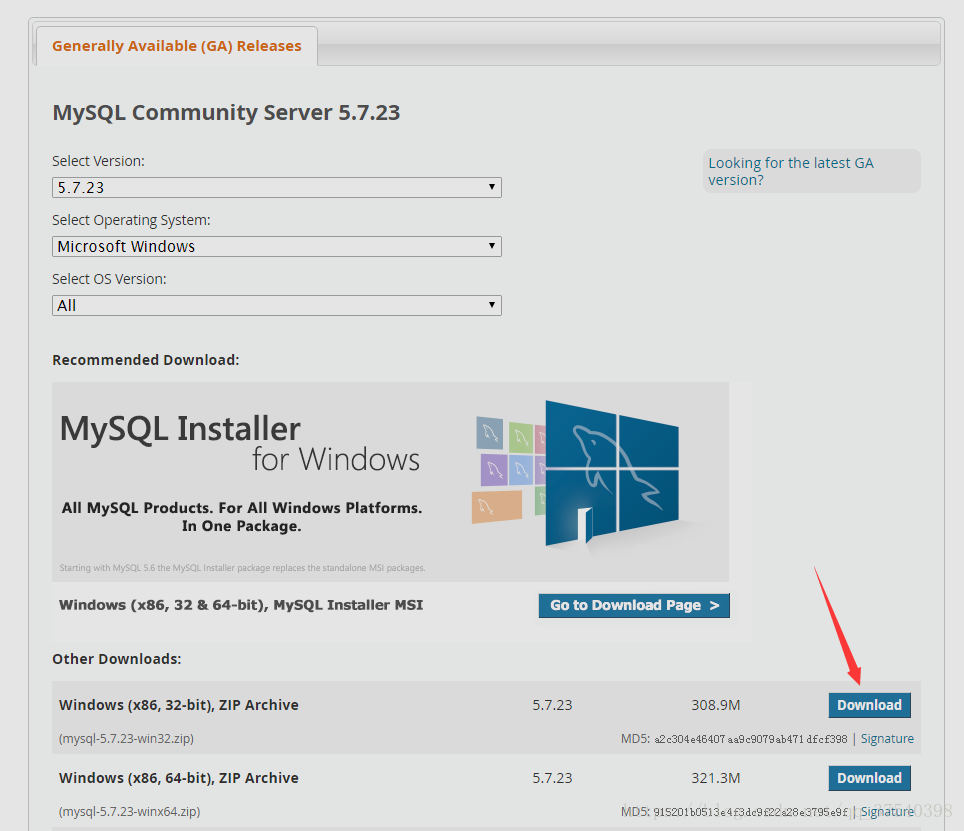Click the (mysql-5.7.23-win32.zip) file name
The width and height of the screenshot is (964, 831).
(126, 739)
